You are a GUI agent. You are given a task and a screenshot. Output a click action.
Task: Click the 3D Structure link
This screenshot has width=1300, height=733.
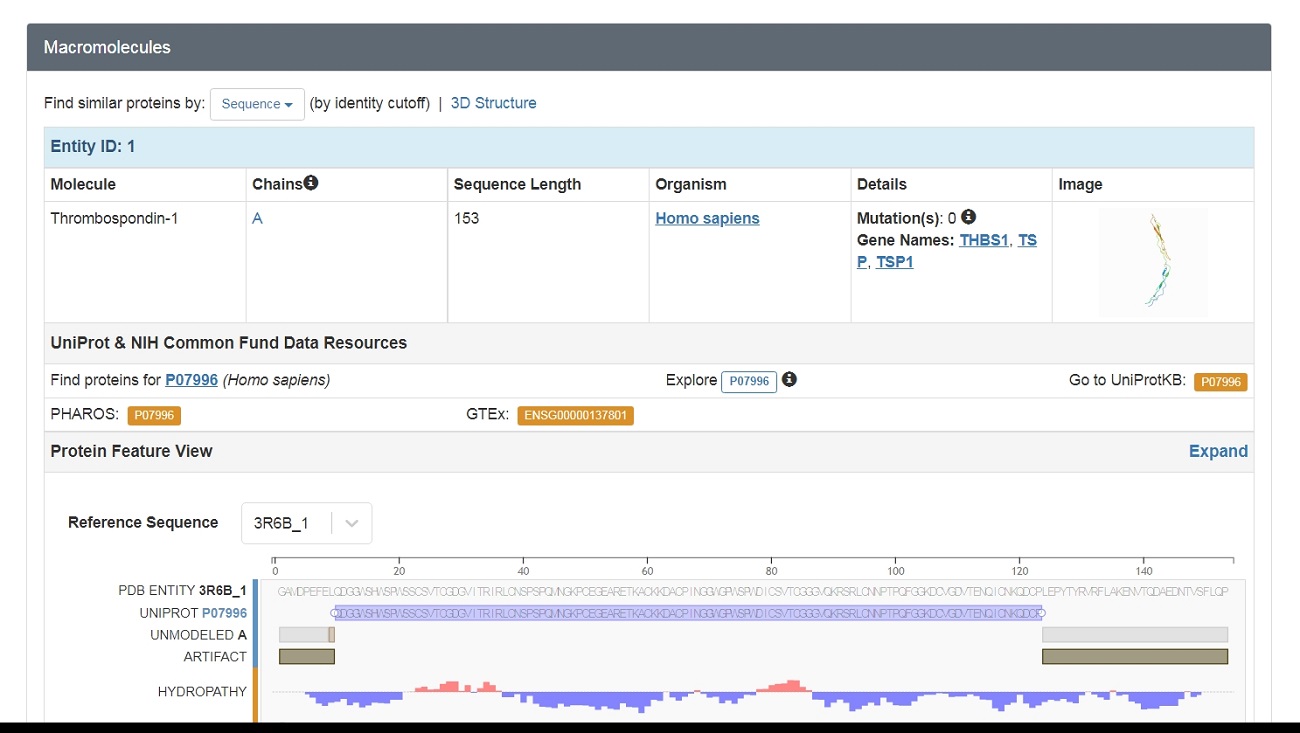click(493, 103)
